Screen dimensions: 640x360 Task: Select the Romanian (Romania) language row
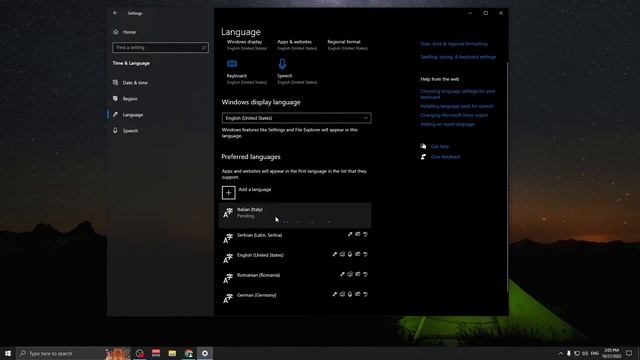295,278
